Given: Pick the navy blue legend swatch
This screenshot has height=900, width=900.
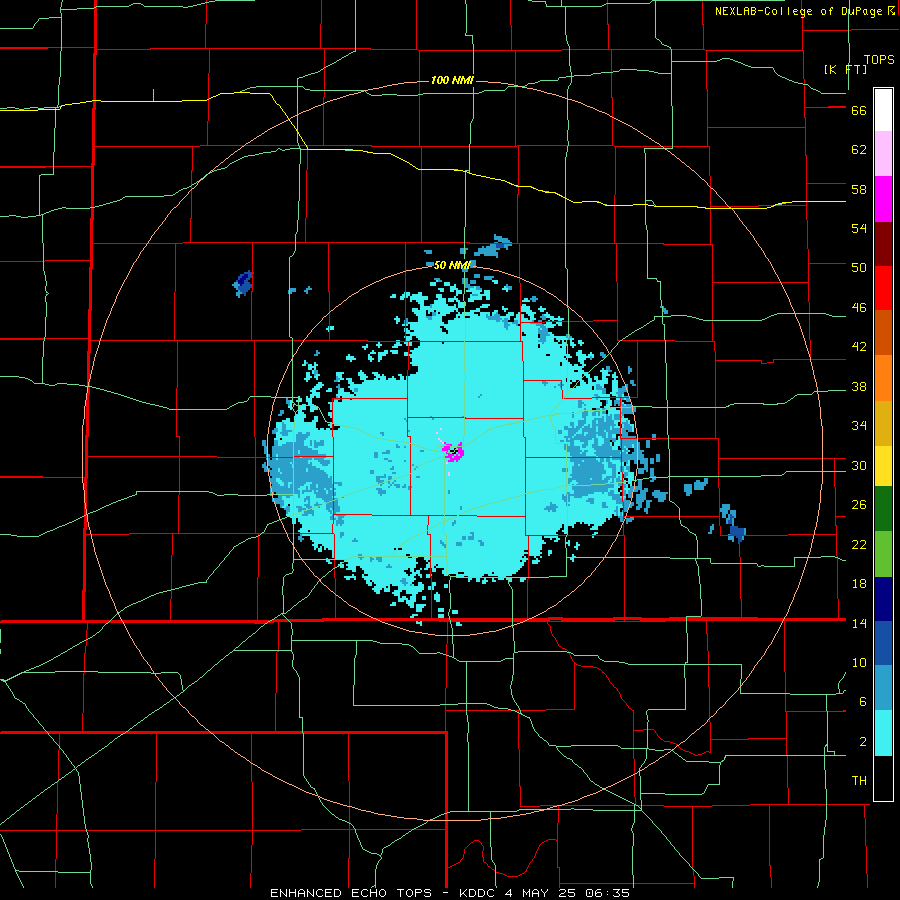Looking at the screenshot, I should 883,599.
